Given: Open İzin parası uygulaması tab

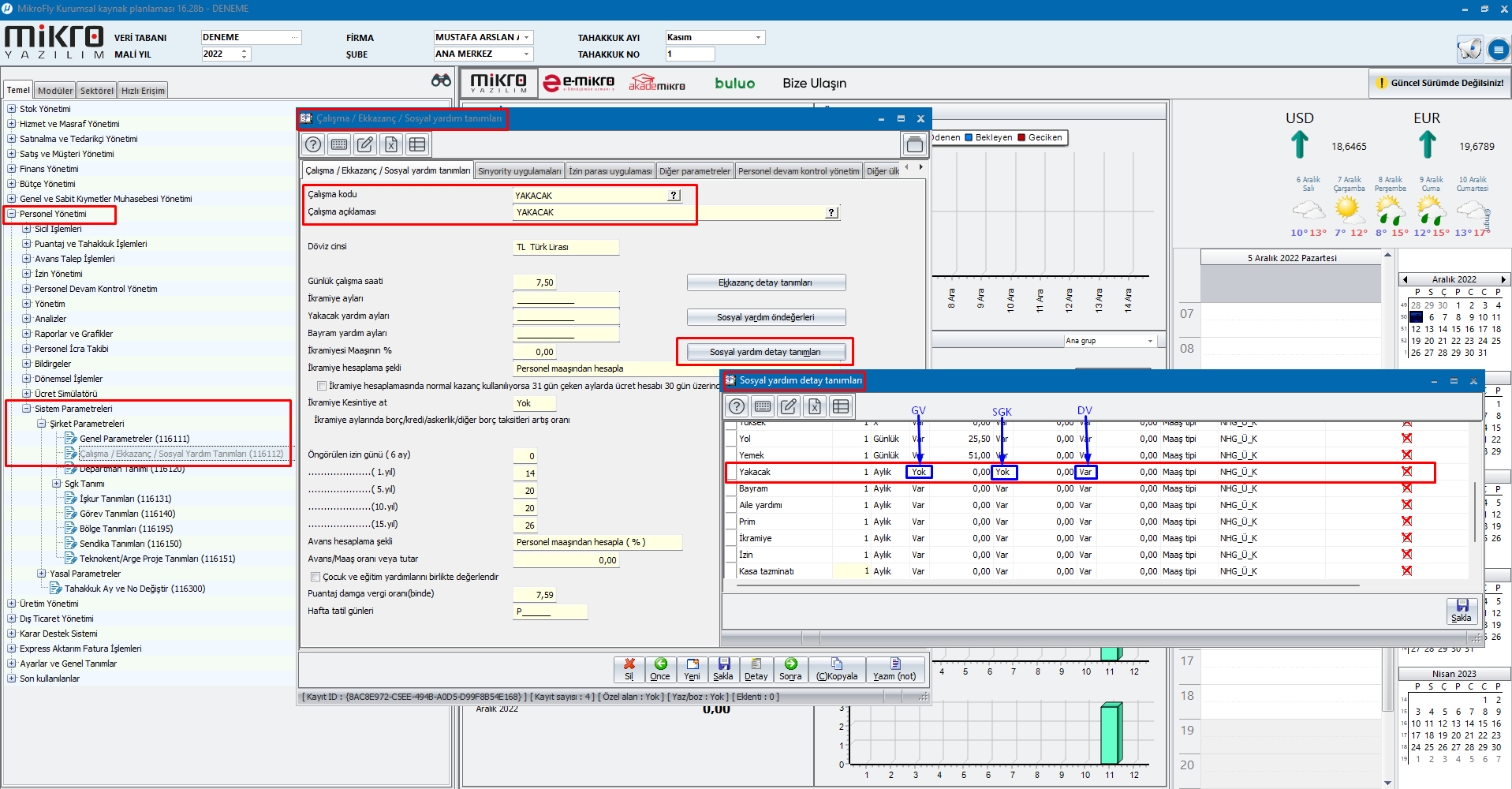Looking at the screenshot, I should click(610, 171).
